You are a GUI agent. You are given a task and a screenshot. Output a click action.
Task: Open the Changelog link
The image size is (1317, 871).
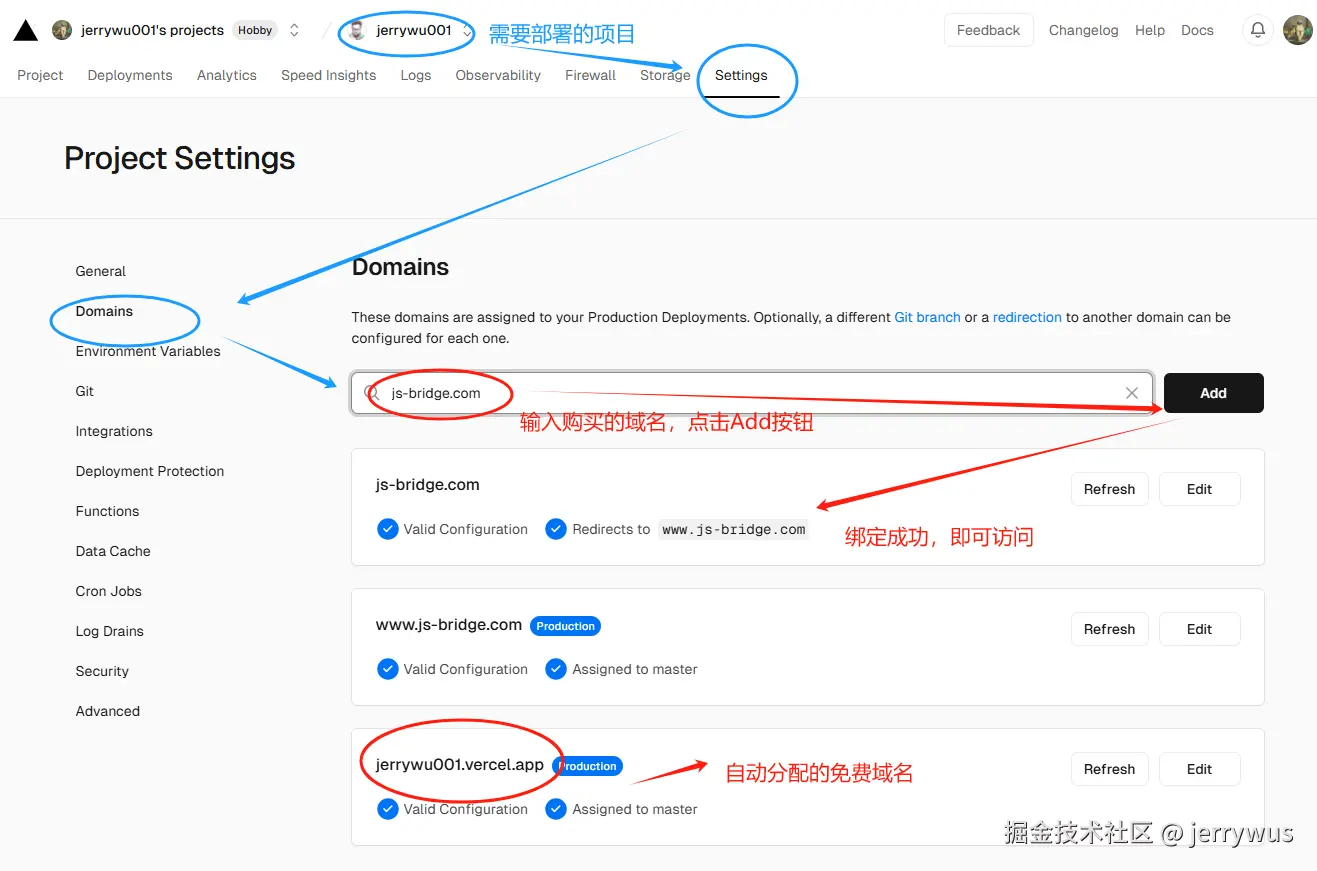click(x=1083, y=30)
